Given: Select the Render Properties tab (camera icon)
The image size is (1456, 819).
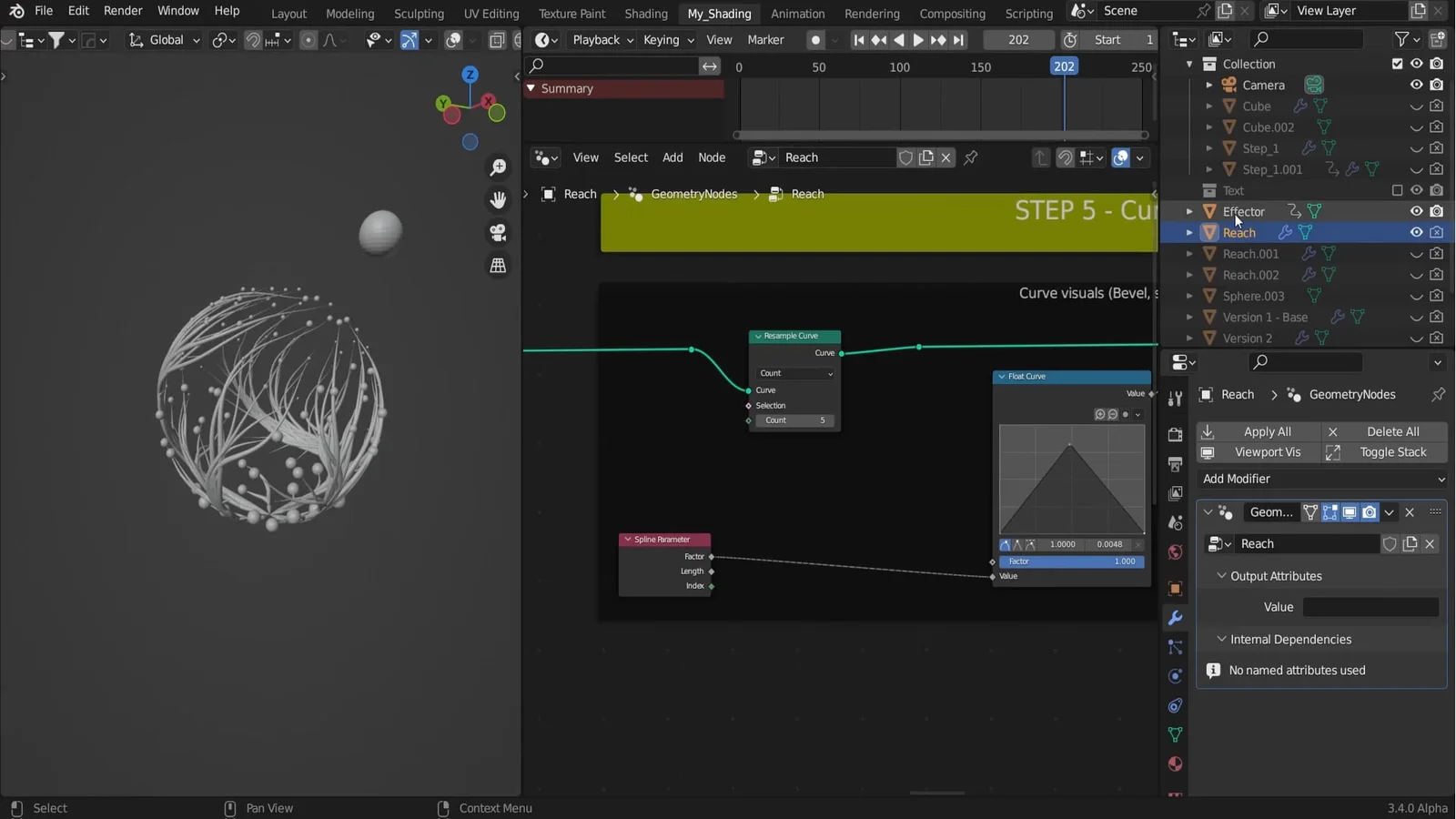Looking at the screenshot, I should [x=1175, y=435].
